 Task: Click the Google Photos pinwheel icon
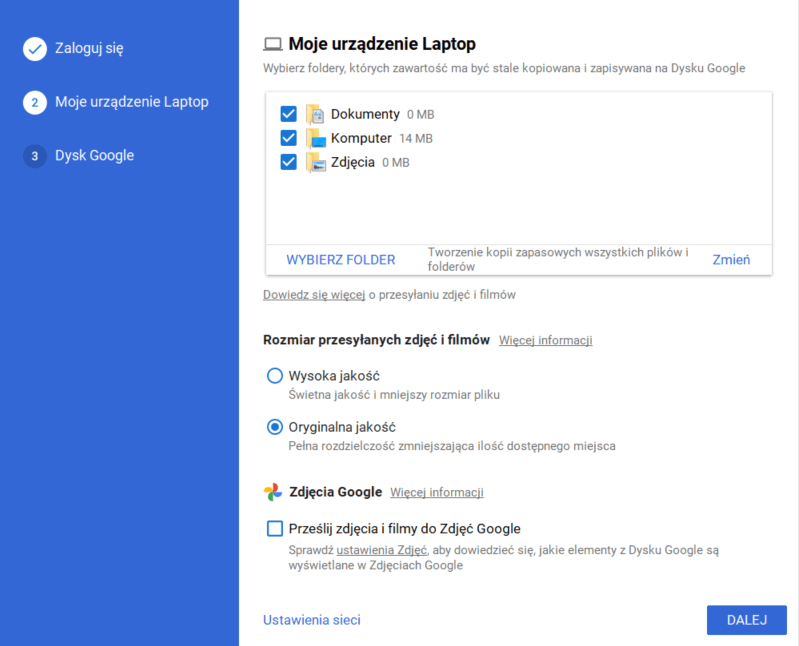pyautogui.click(x=273, y=492)
